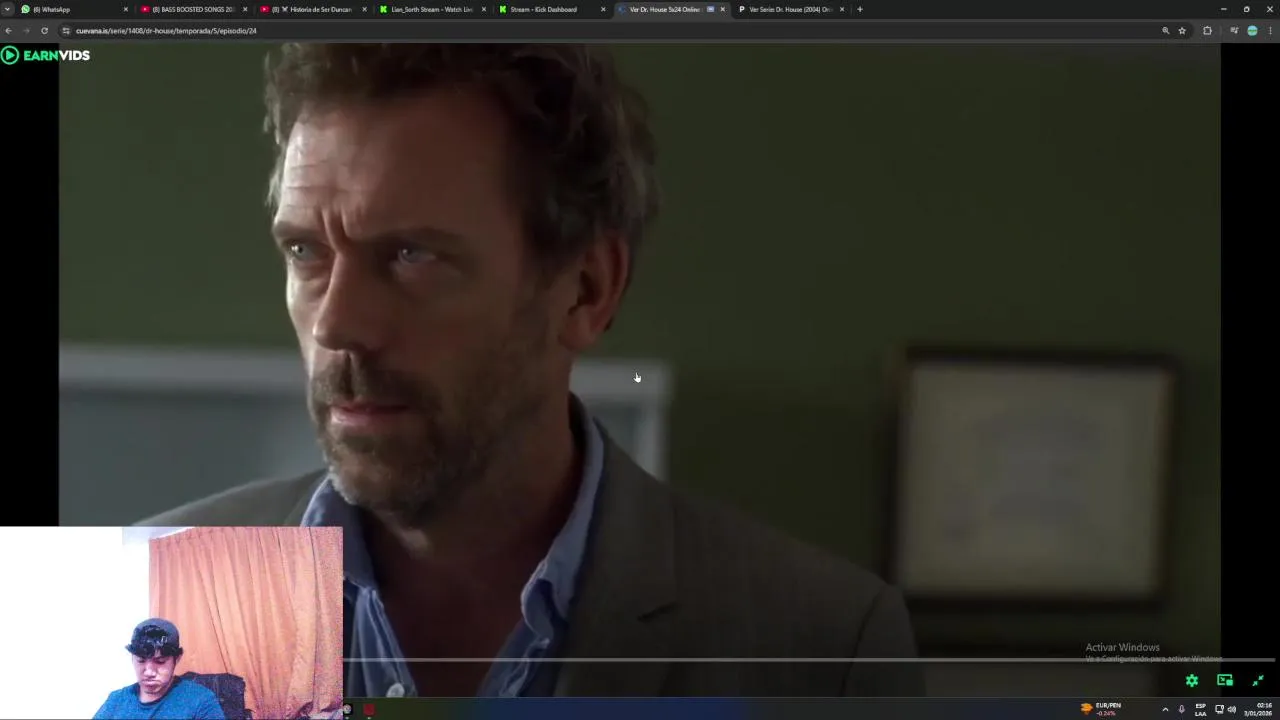Close the WhatsApp tab

point(126,9)
